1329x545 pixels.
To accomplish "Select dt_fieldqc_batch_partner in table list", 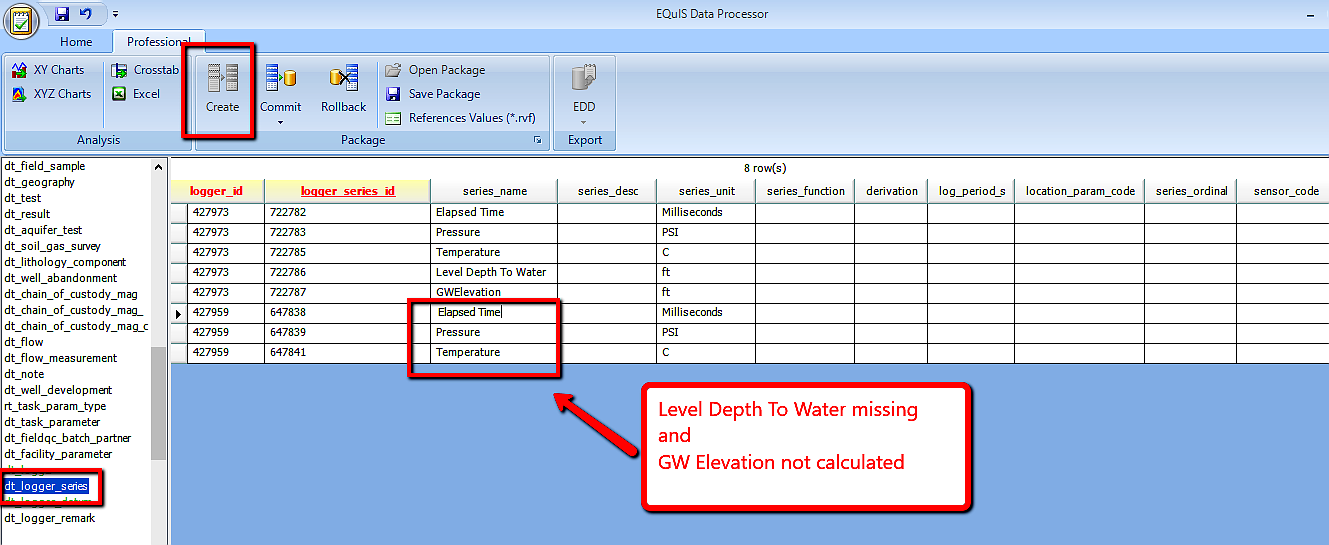I will (x=68, y=438).
